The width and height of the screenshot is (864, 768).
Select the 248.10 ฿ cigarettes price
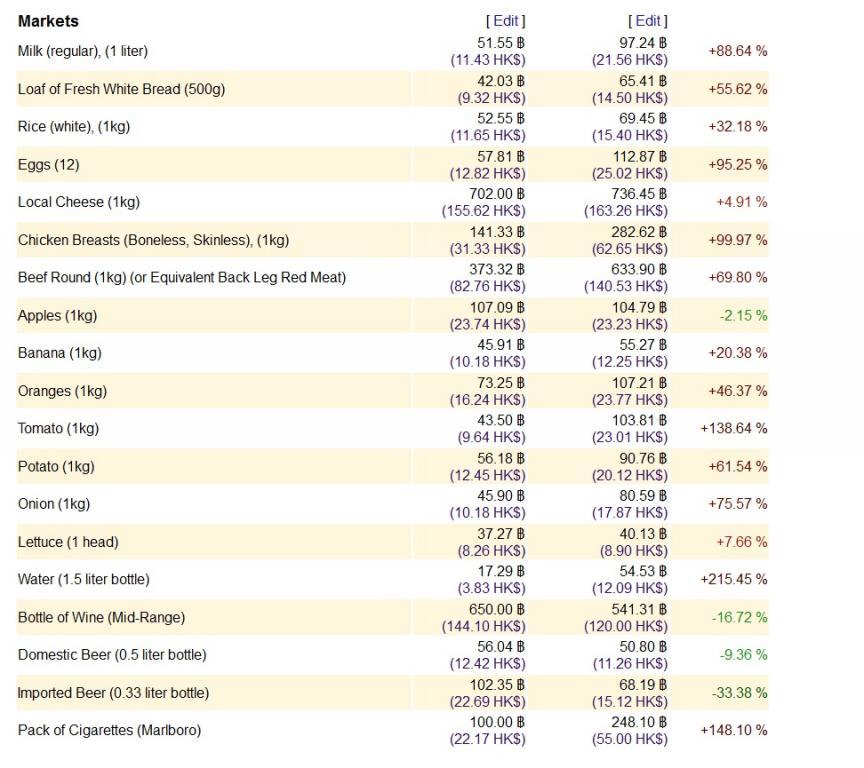(x=639, y=722)
